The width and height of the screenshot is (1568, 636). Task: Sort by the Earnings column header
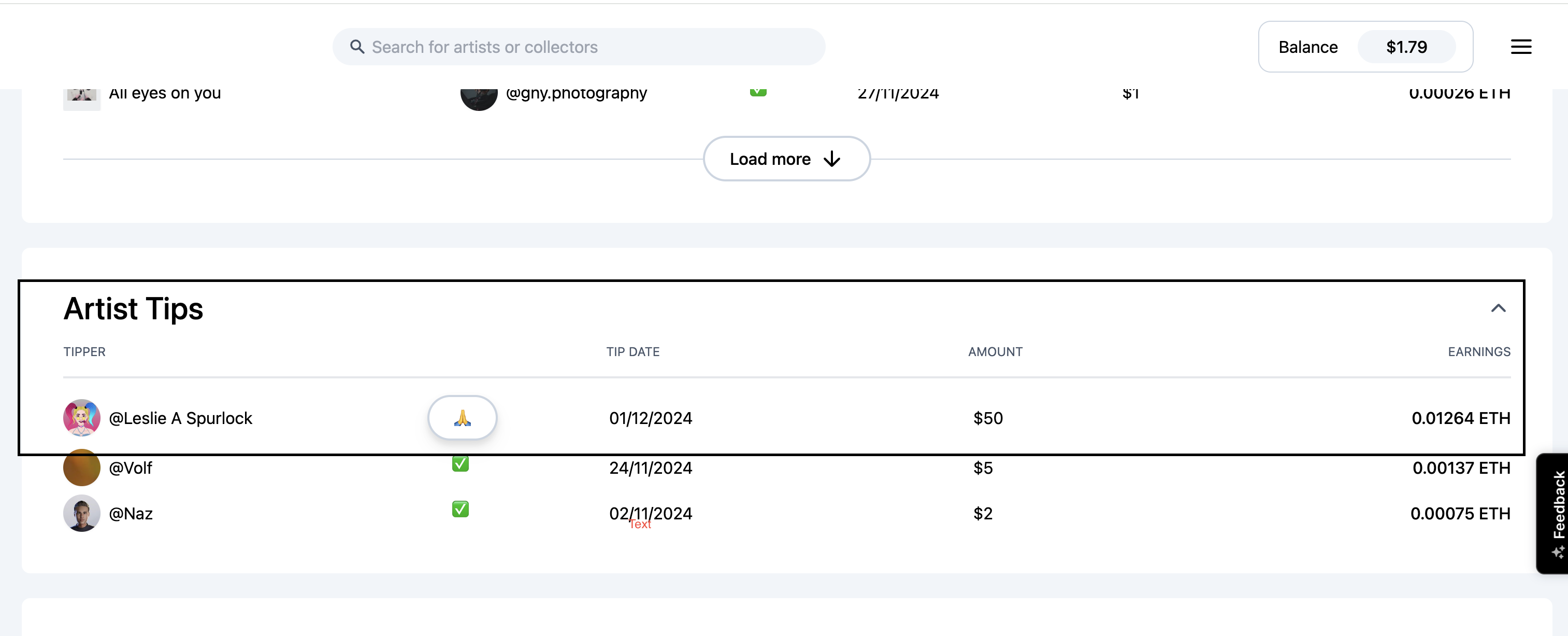[1478, 351]
